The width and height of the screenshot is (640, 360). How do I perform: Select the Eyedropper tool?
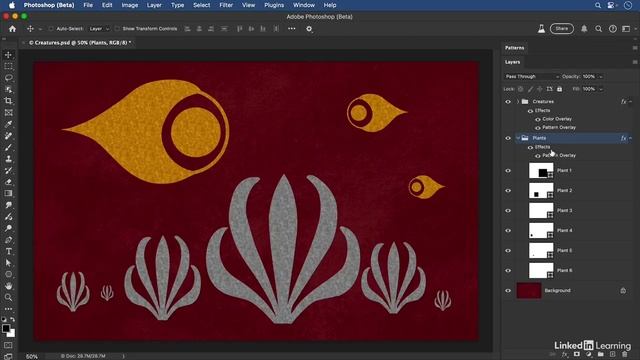pyautogui.click(x=8, y=124)
